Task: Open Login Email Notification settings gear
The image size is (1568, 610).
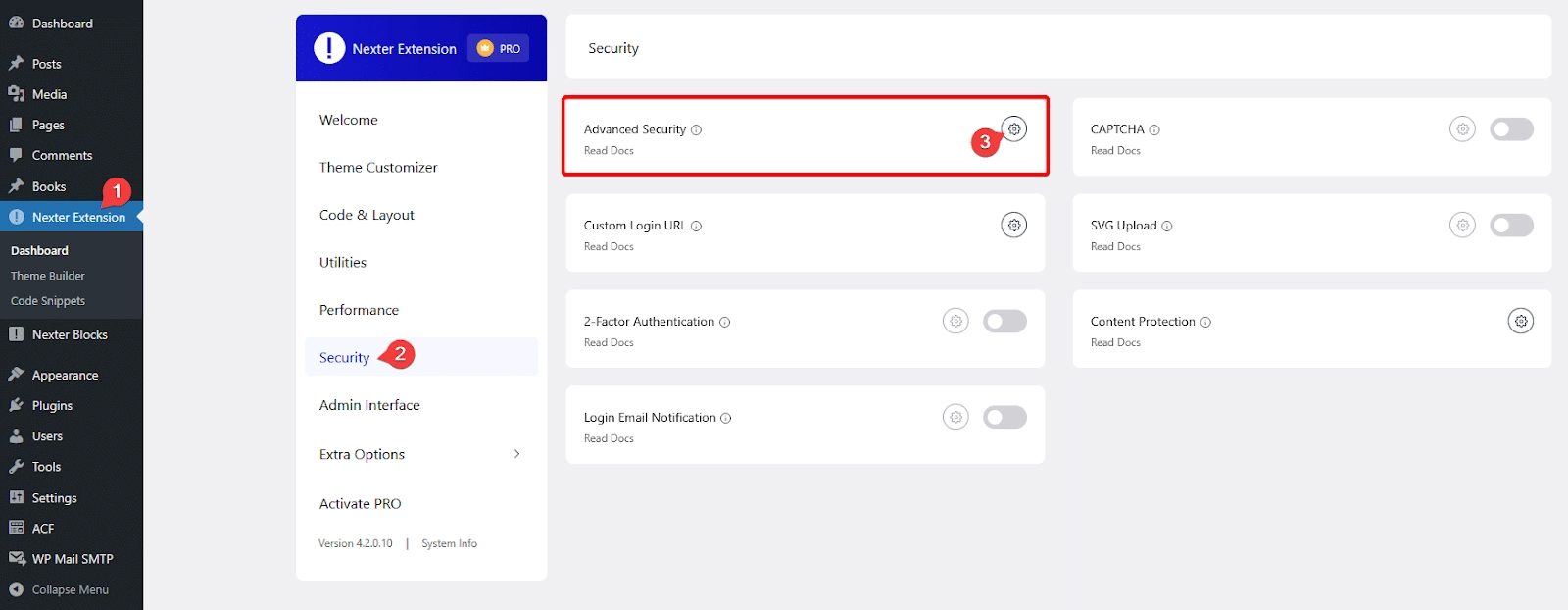Action: pos(955,417)
